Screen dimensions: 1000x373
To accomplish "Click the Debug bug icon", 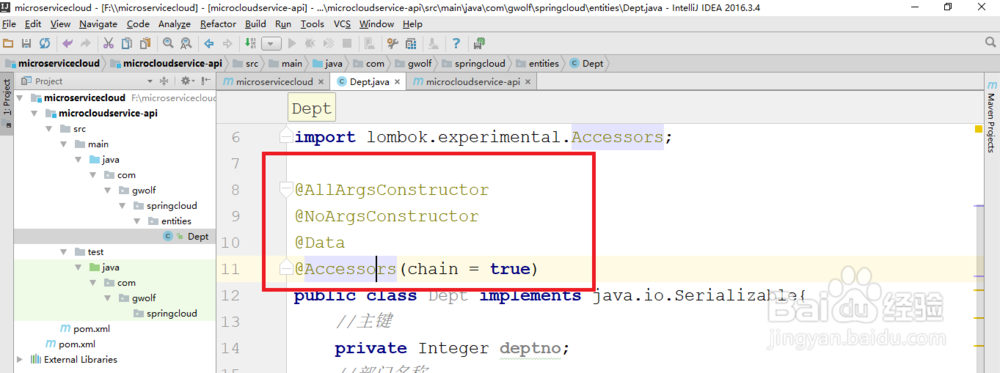I will pos(311,43).
